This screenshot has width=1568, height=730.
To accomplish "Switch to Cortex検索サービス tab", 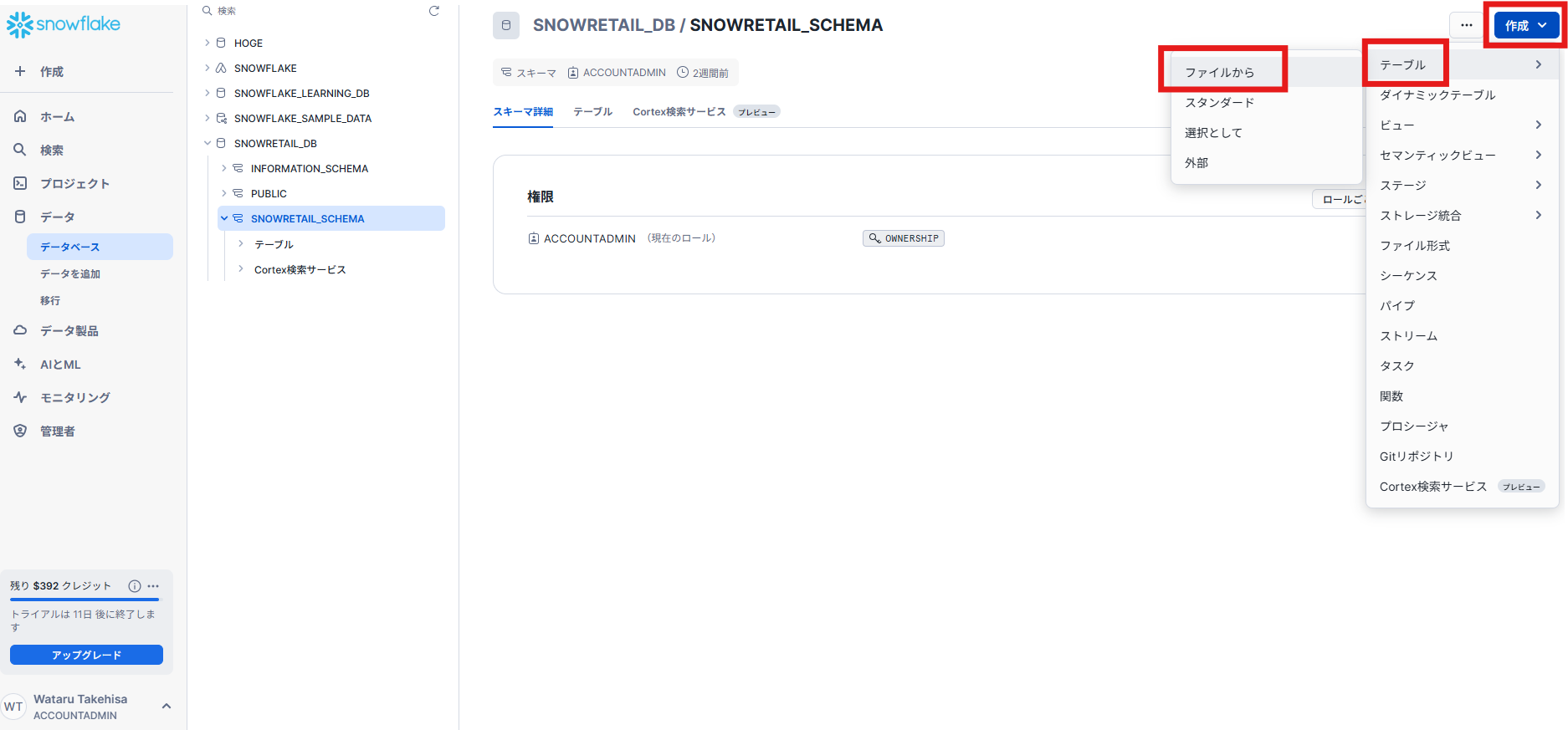I will click(x=706, y=111).
